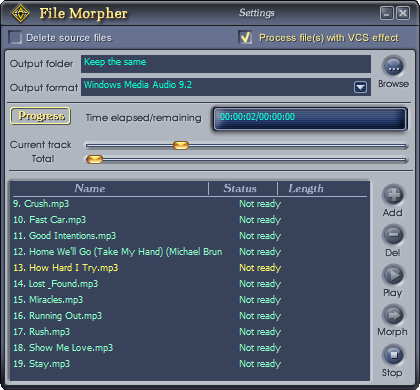Click 'Not ready' status for Crush.mp3
420x390 pixels.
tap(260, 204)
